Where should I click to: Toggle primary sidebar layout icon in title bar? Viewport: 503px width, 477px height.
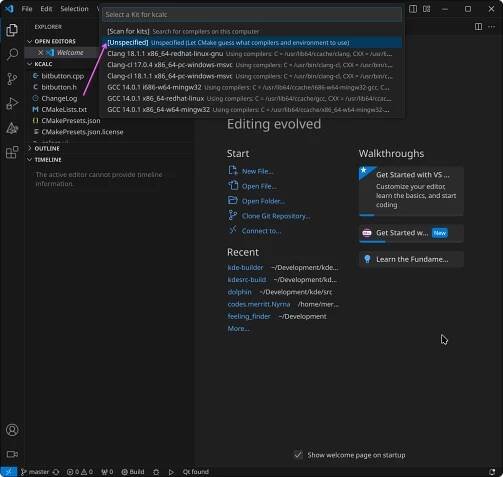click(x=413, y=9)
